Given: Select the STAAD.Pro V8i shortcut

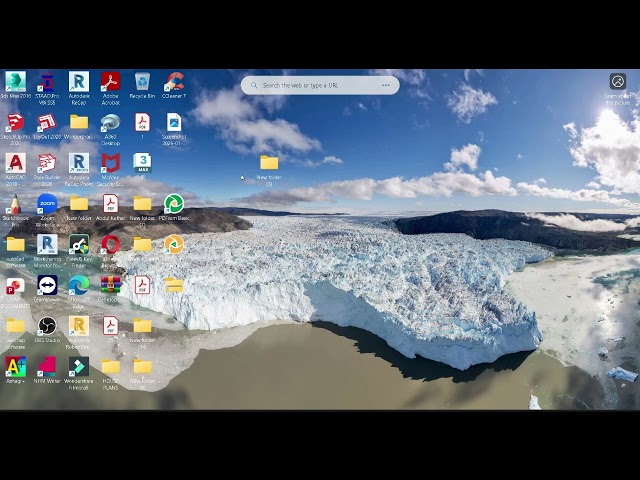Looking at the screenshot, I should [47, 82].
